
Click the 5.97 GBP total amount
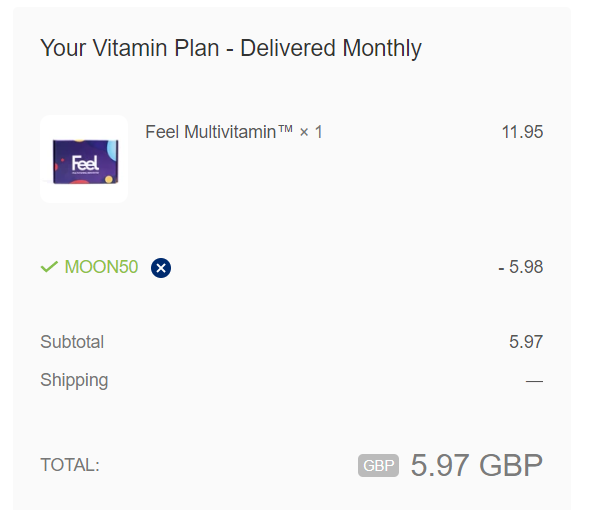(477, 466)
